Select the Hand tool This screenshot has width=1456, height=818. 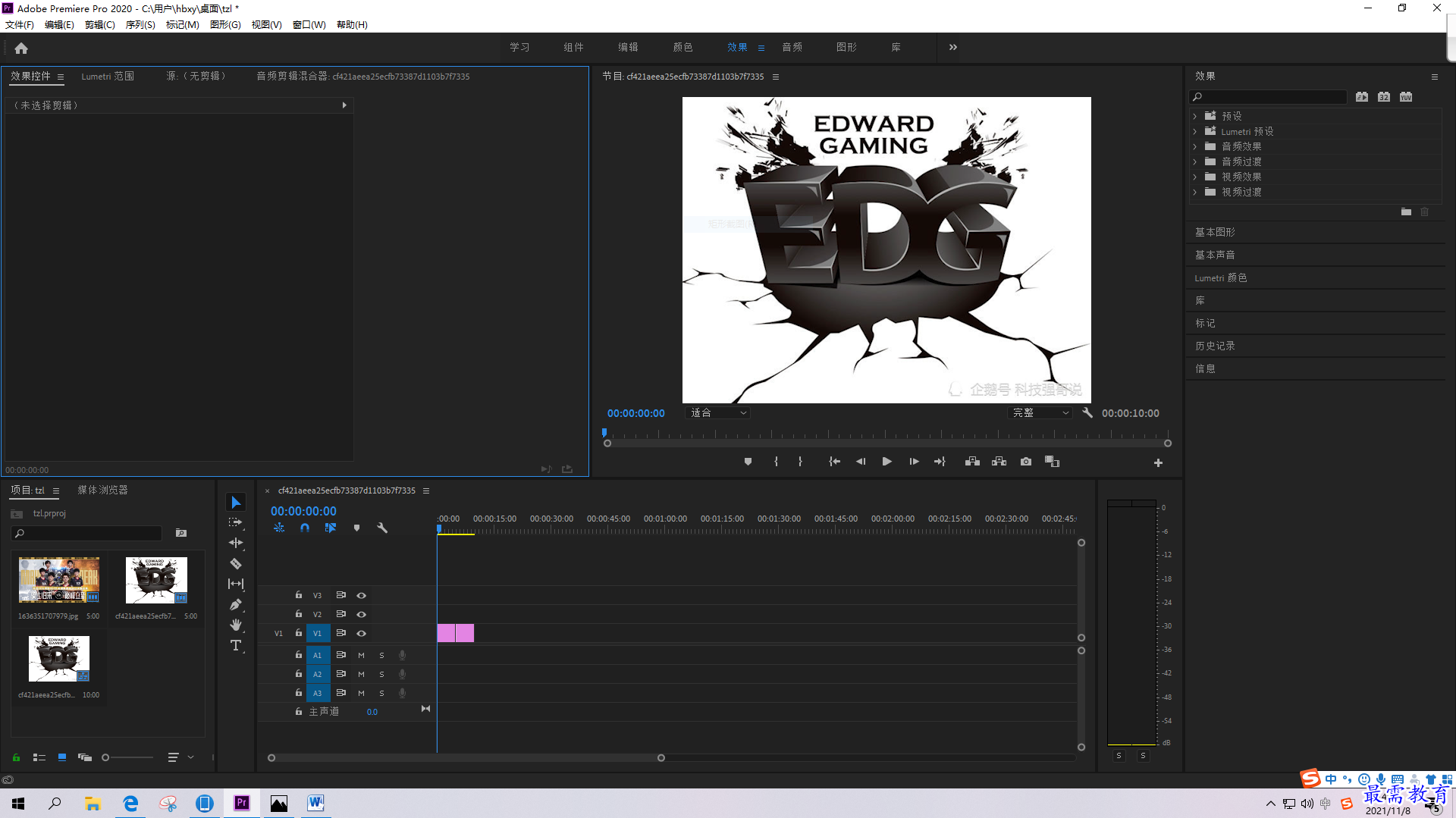pos(236,625)
